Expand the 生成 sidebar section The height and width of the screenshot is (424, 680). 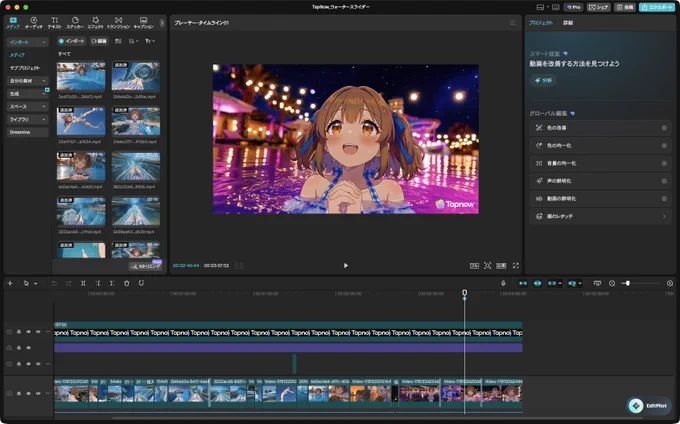44,94
